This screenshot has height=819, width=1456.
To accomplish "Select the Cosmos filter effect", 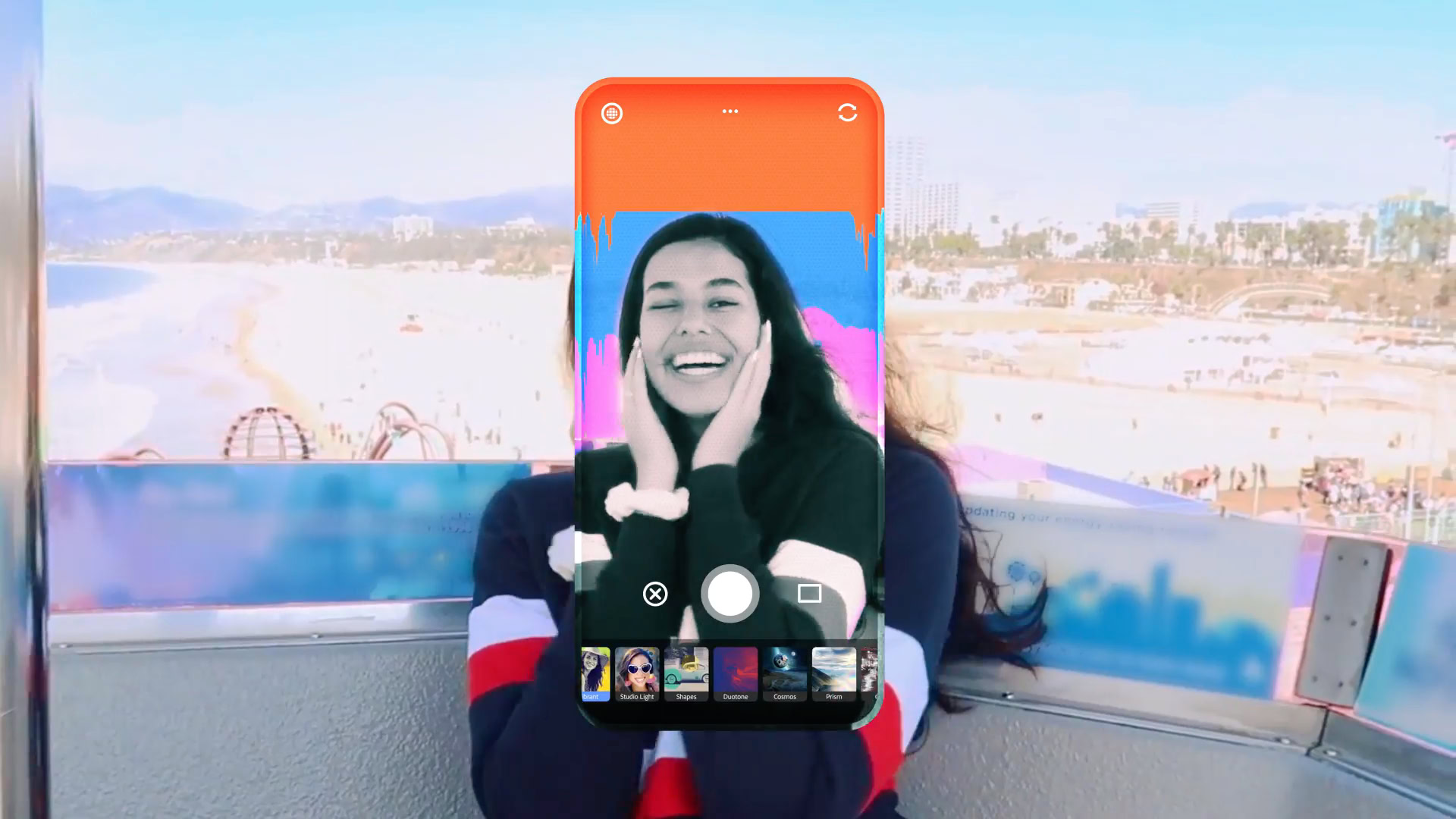I will tap(783, 670).
